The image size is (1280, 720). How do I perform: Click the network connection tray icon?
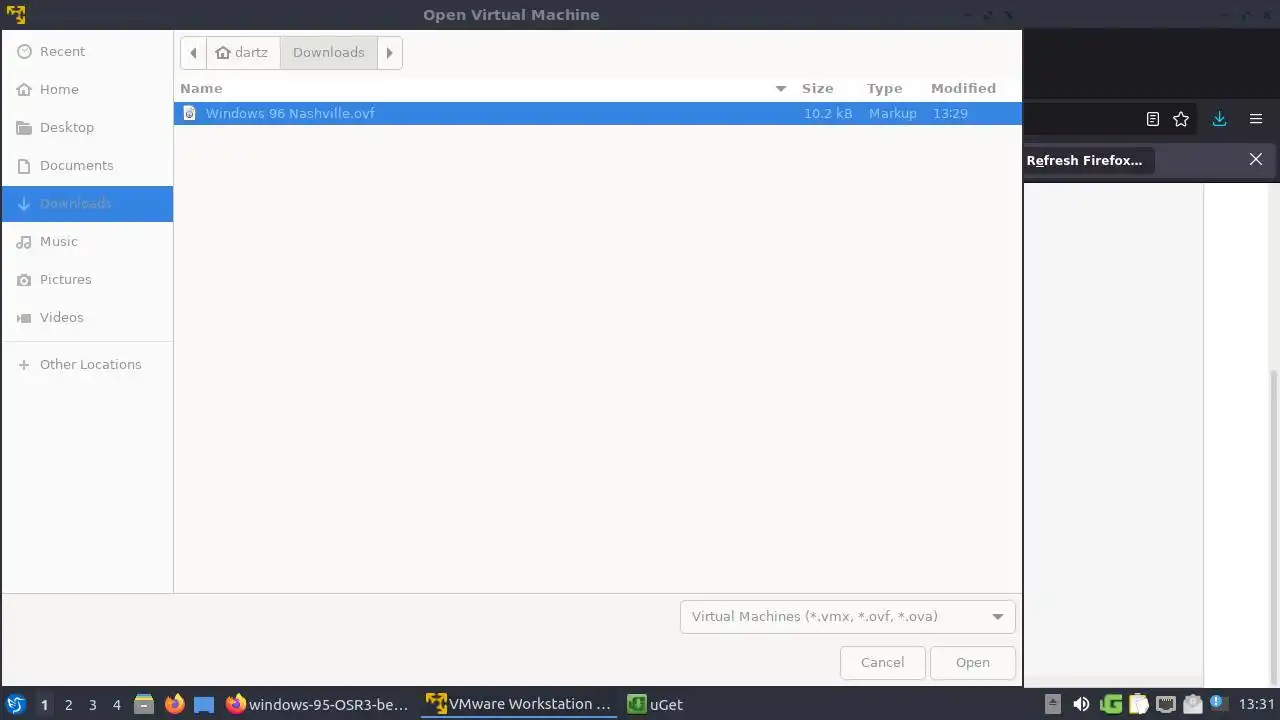pos(1165,704)
